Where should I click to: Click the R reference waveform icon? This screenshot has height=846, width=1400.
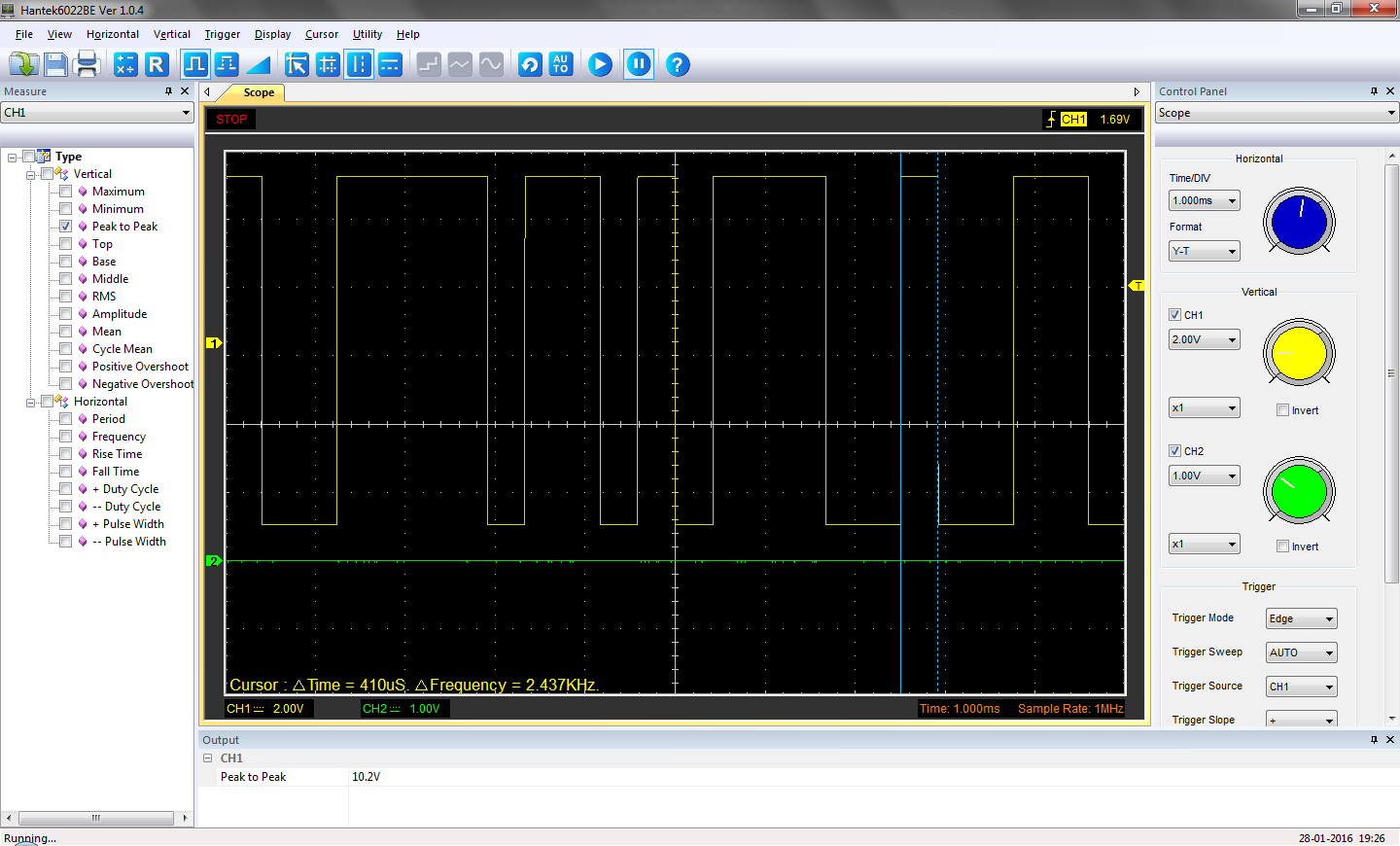point(157,65)
